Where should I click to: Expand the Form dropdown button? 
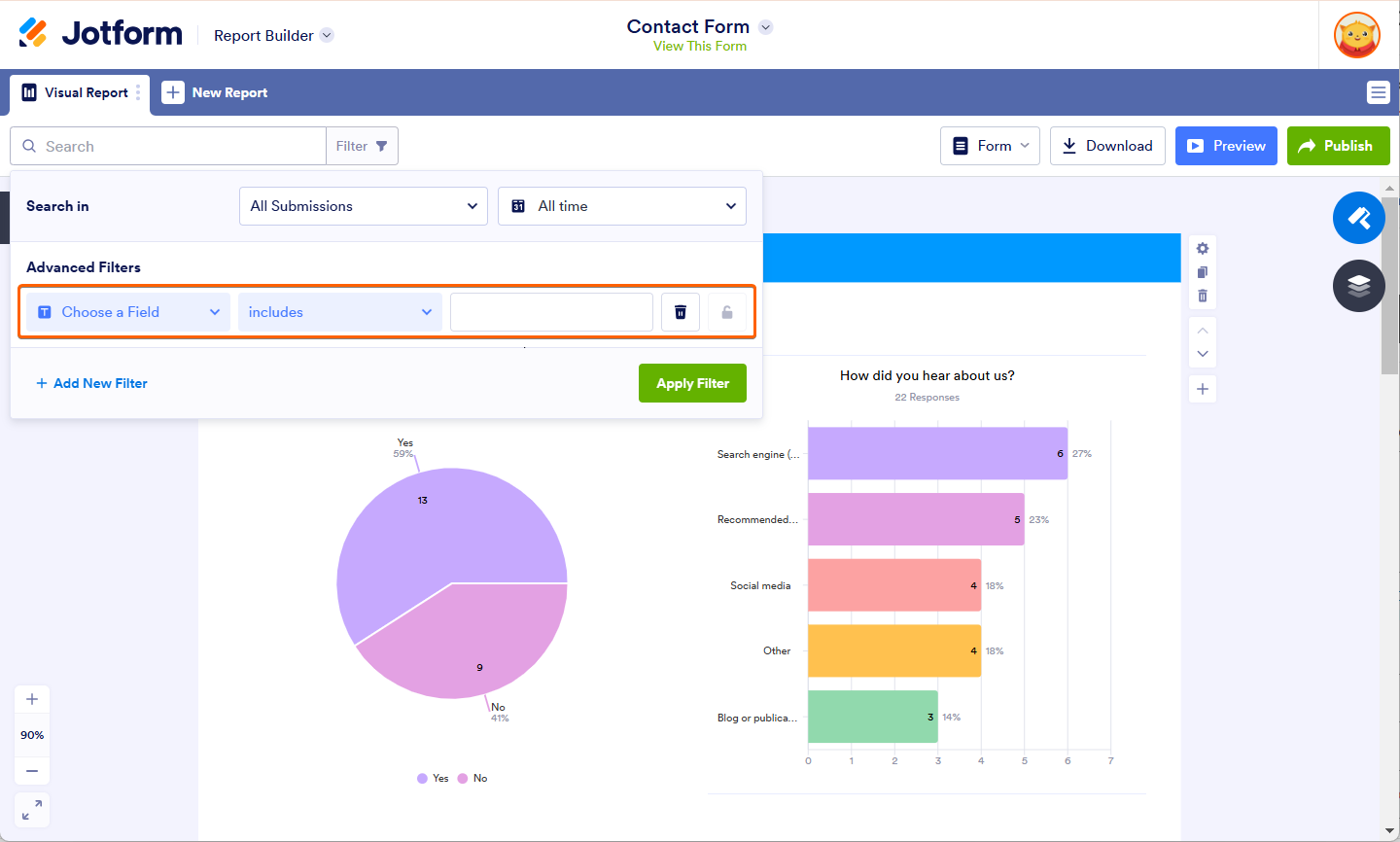pos(990,146)
